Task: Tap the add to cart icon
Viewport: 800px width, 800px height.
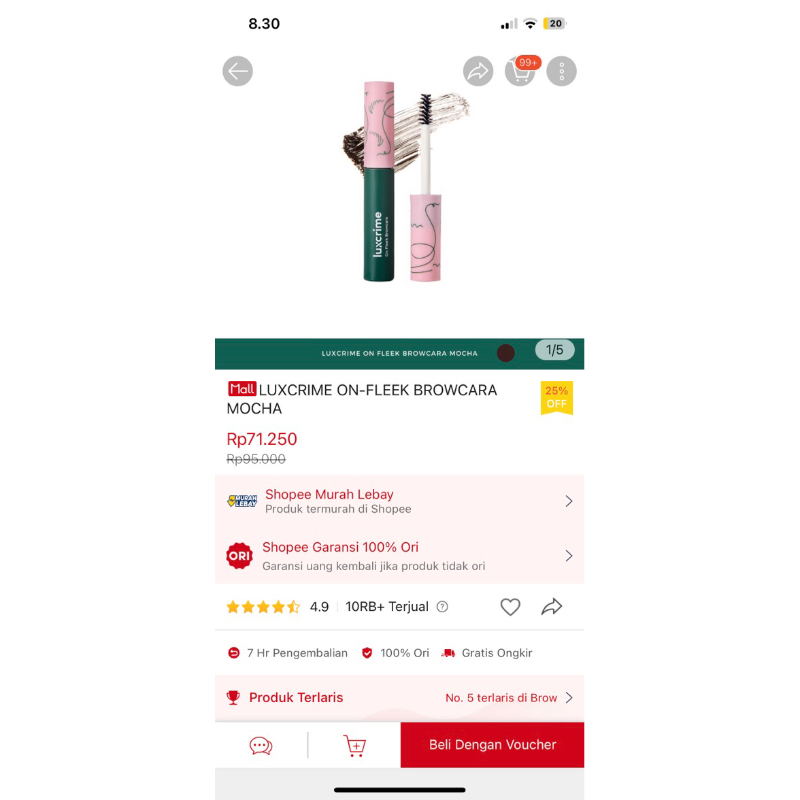Action: [355, 745]
